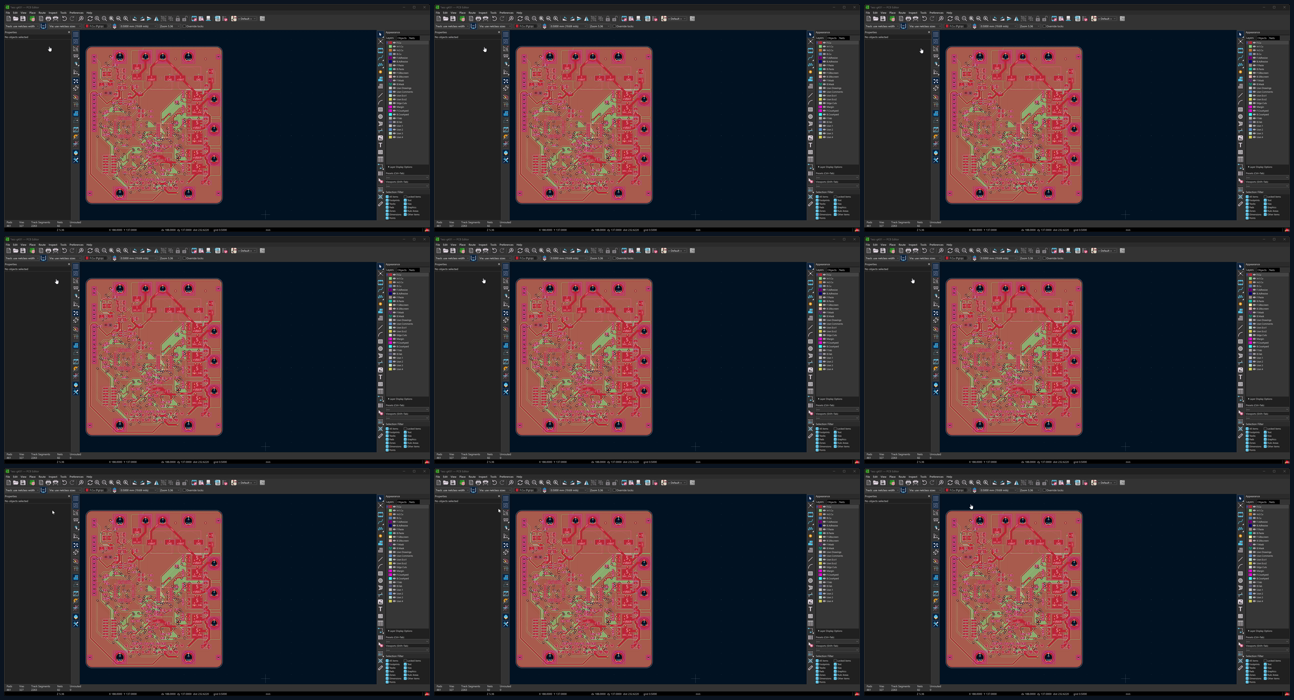Select Draw Circle tool in center window
The height and width of the screenshot is (700, 1294).
811,349
